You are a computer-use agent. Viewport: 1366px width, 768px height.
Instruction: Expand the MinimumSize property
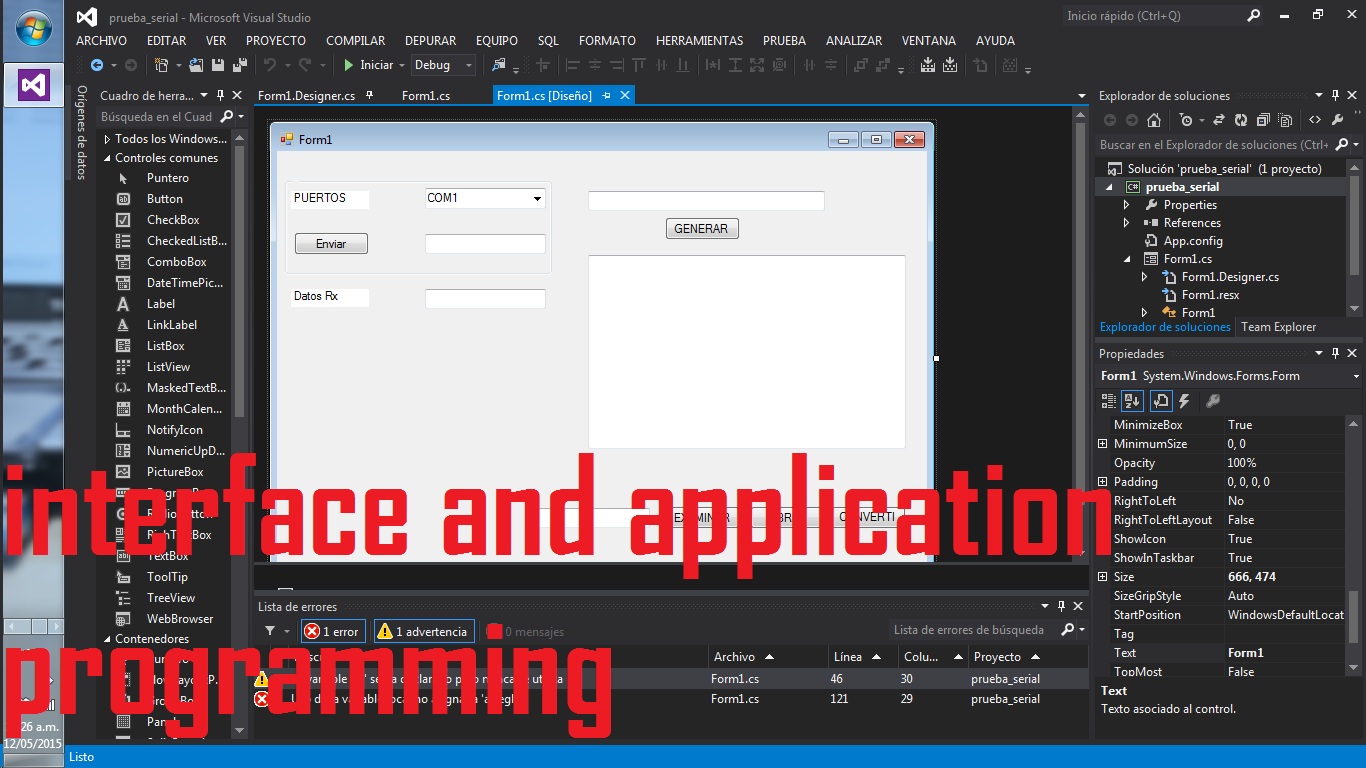(x=1103, y=444)
